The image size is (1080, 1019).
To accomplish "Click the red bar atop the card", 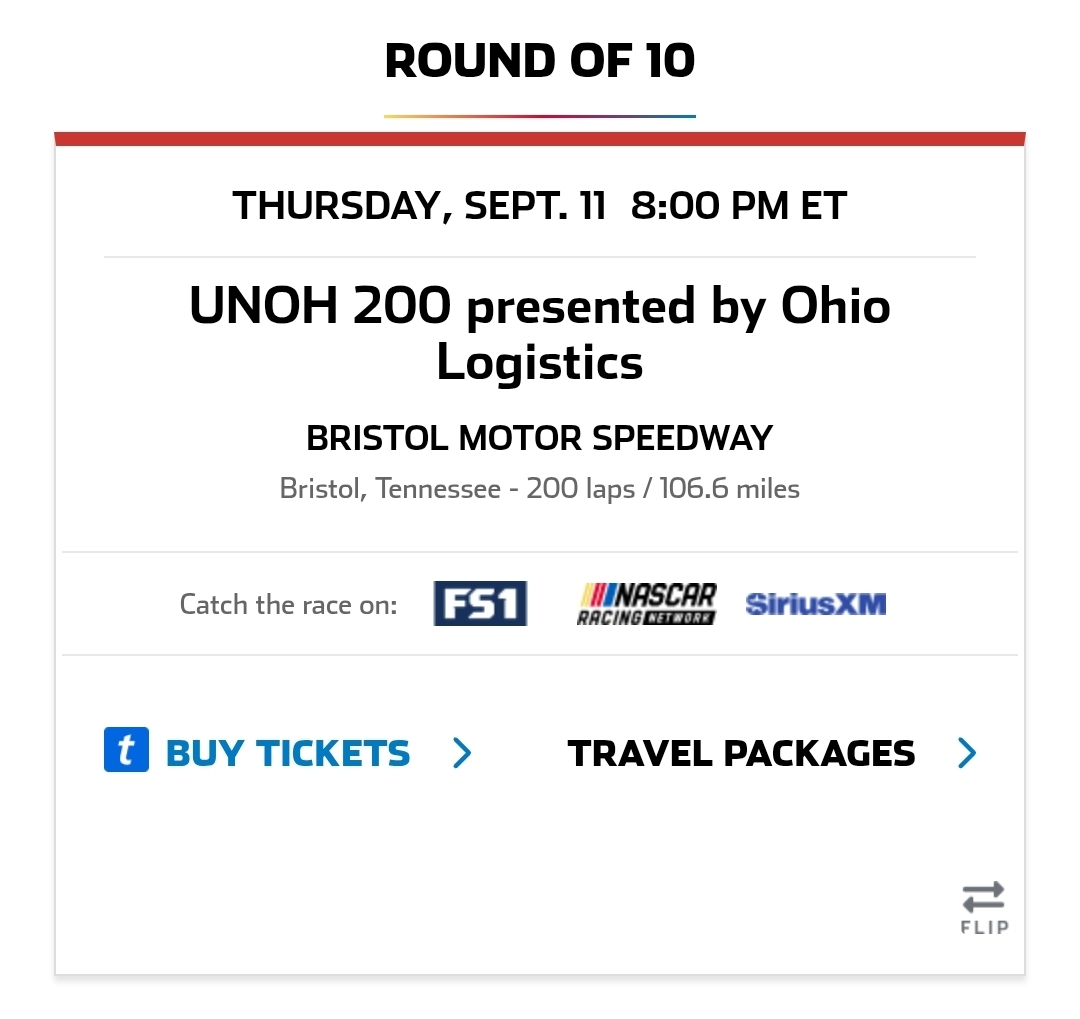I will coord(540,138).
